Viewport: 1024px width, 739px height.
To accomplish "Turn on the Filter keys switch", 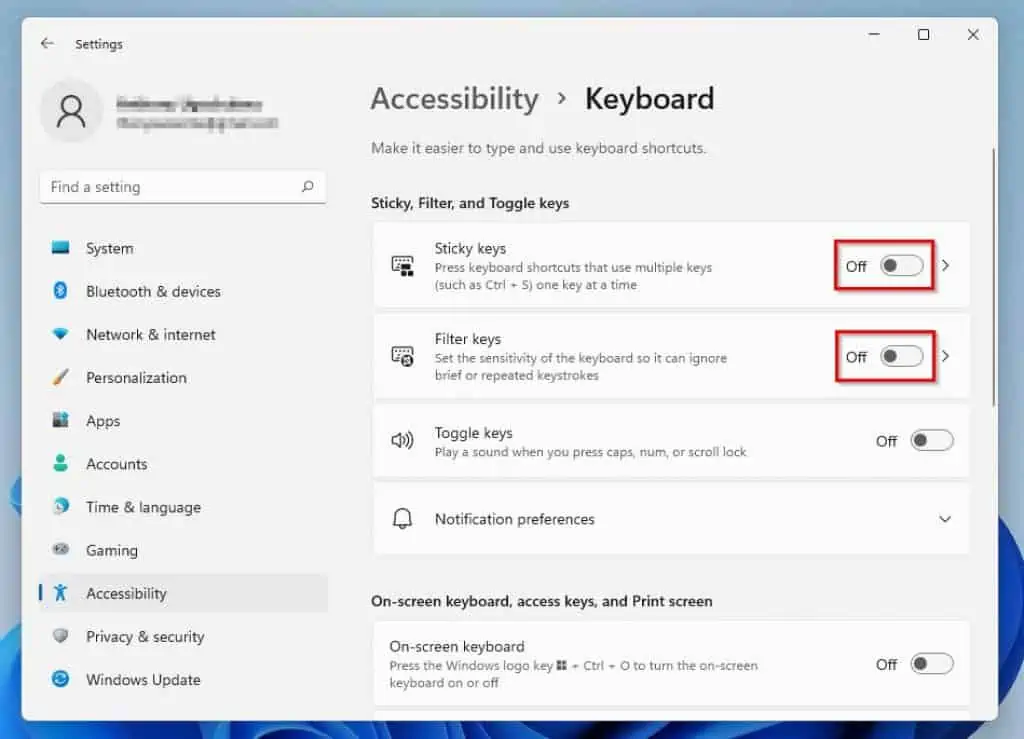I will pos(902,356).
